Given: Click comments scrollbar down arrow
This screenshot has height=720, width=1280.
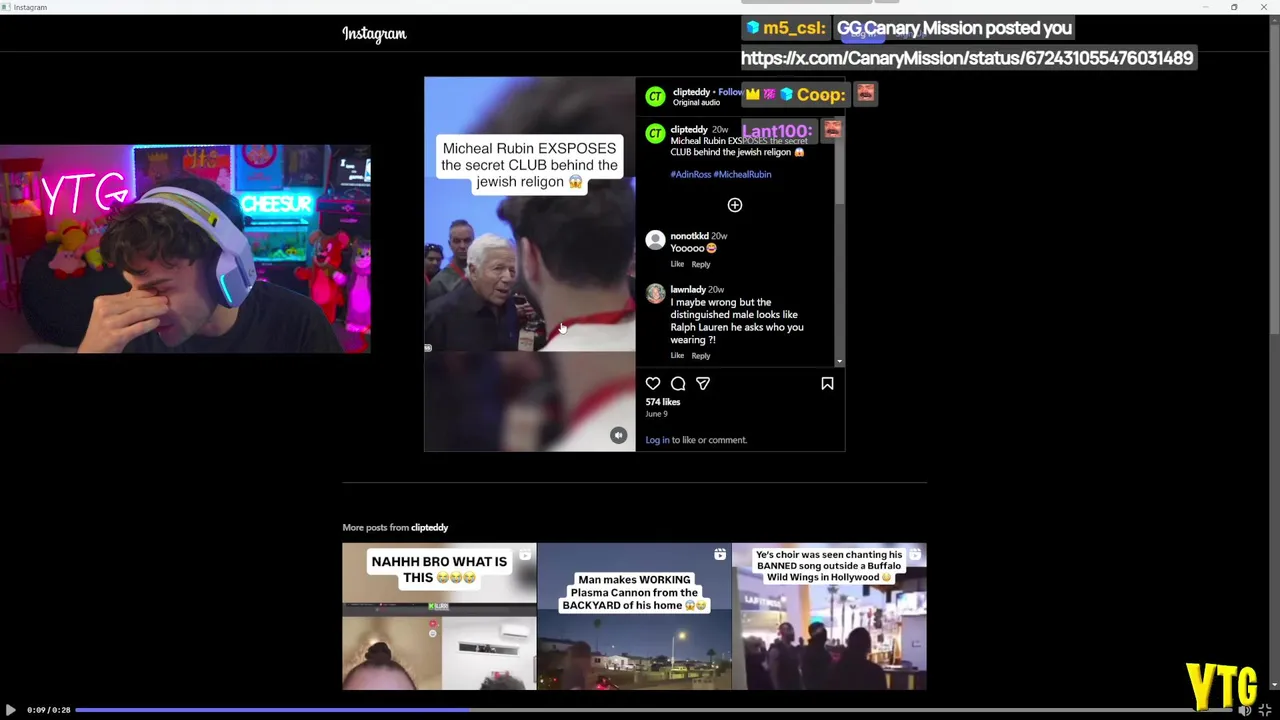Looking at the screenshot, I should point(839,361).
